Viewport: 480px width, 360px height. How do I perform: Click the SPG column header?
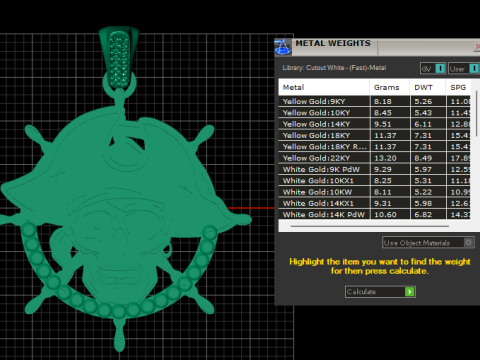[x=458, y=87]
